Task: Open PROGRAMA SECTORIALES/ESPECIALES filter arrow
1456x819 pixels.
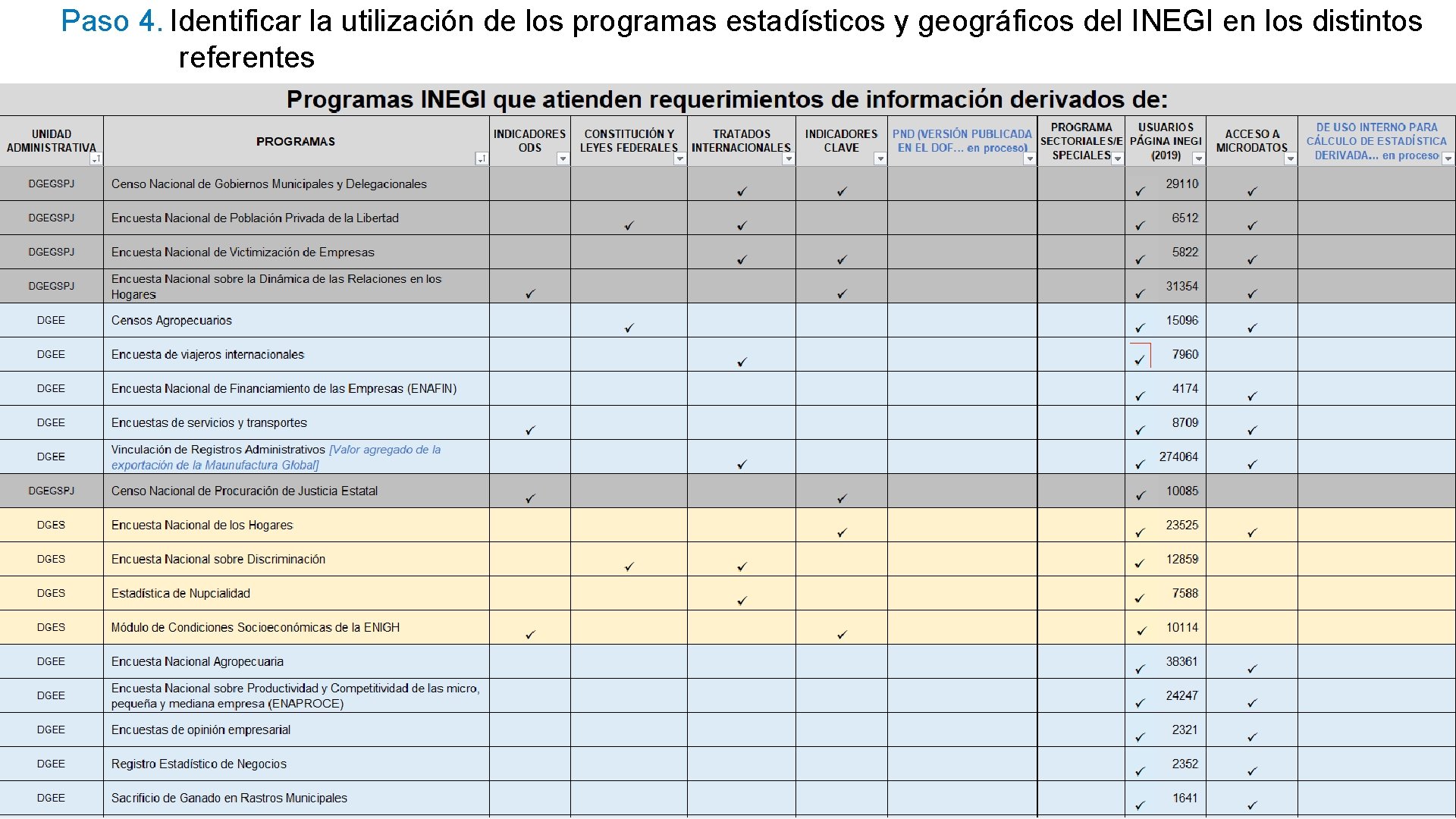Action: point(1118,158)
